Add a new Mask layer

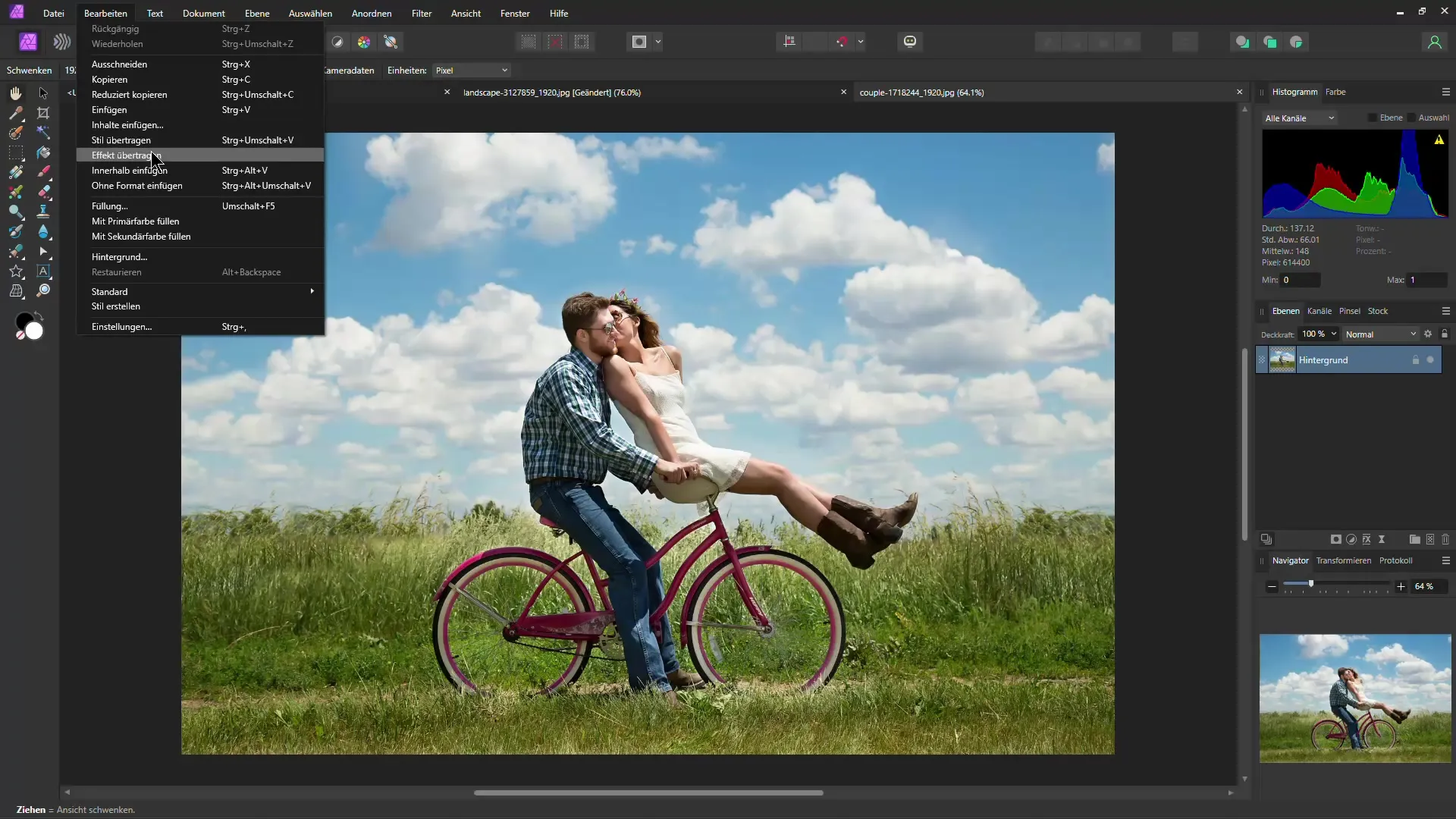coord(1336,539)
